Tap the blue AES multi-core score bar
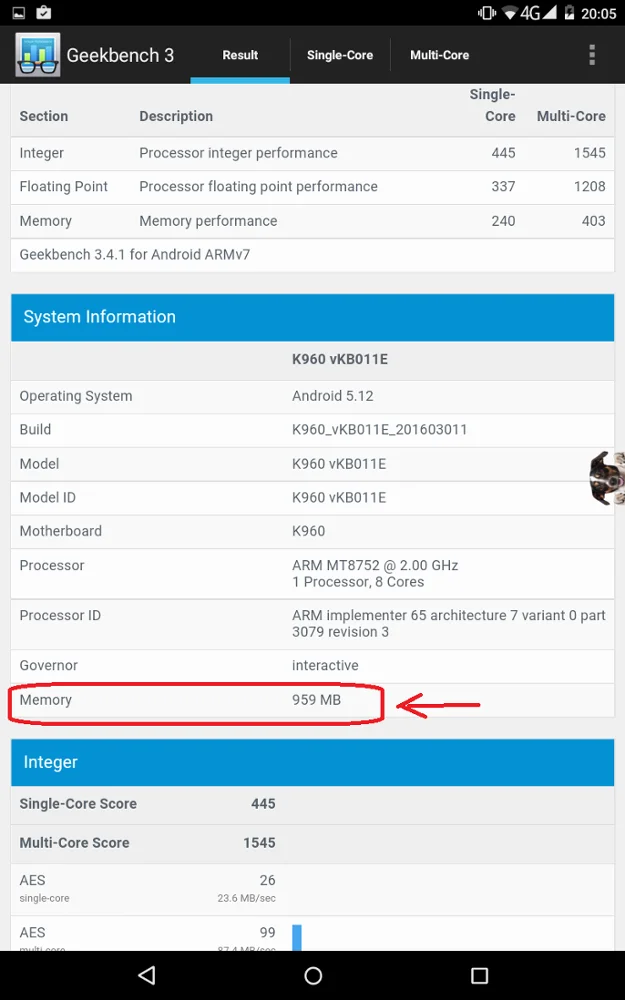 (296, 937)
